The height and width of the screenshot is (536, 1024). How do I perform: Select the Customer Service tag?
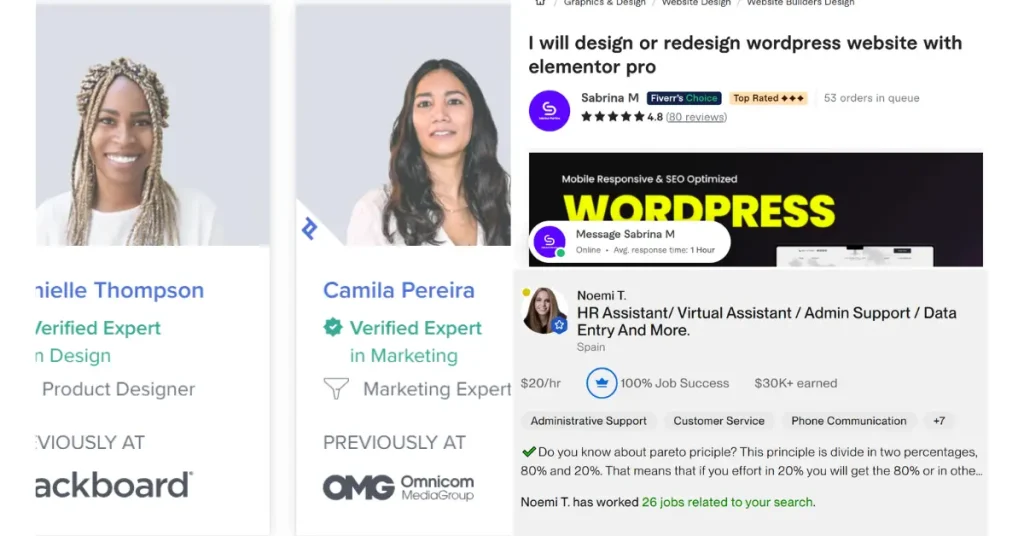(719, 421)
